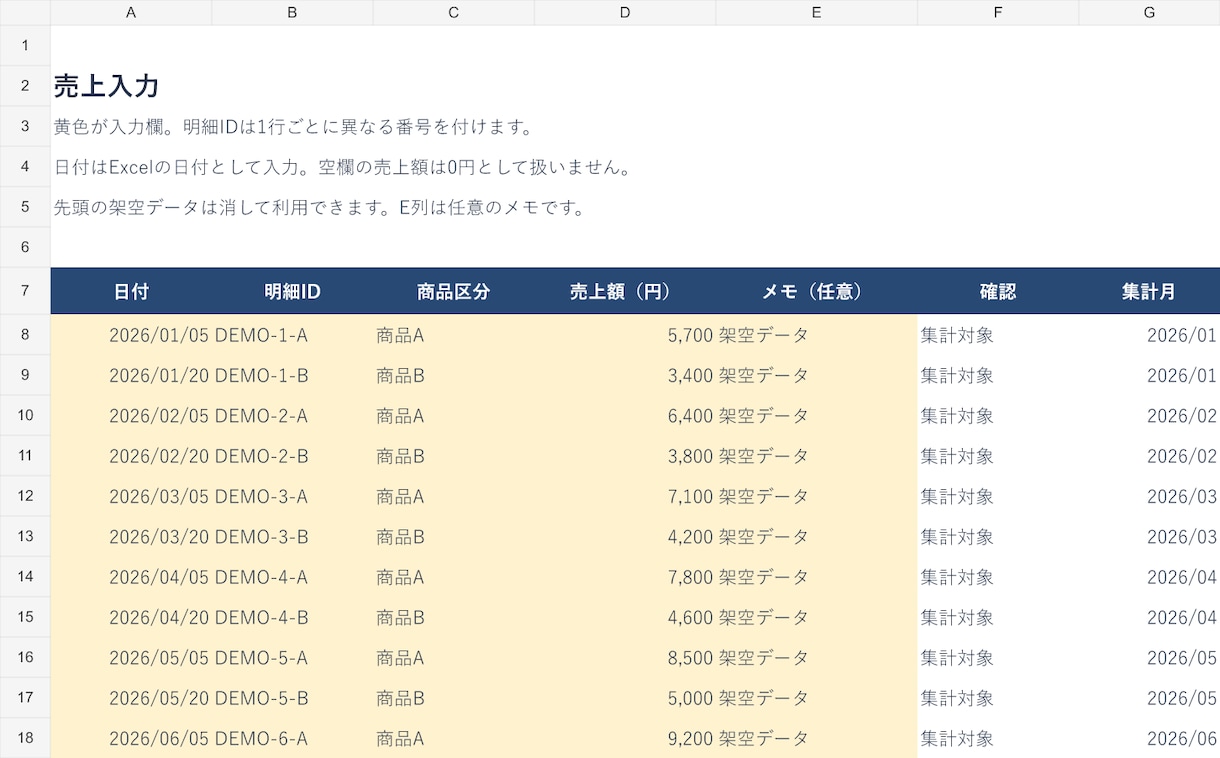This screenshot has width=1220, height=758.
Task: Click sales amount 3,800
Action: (625, 456)
